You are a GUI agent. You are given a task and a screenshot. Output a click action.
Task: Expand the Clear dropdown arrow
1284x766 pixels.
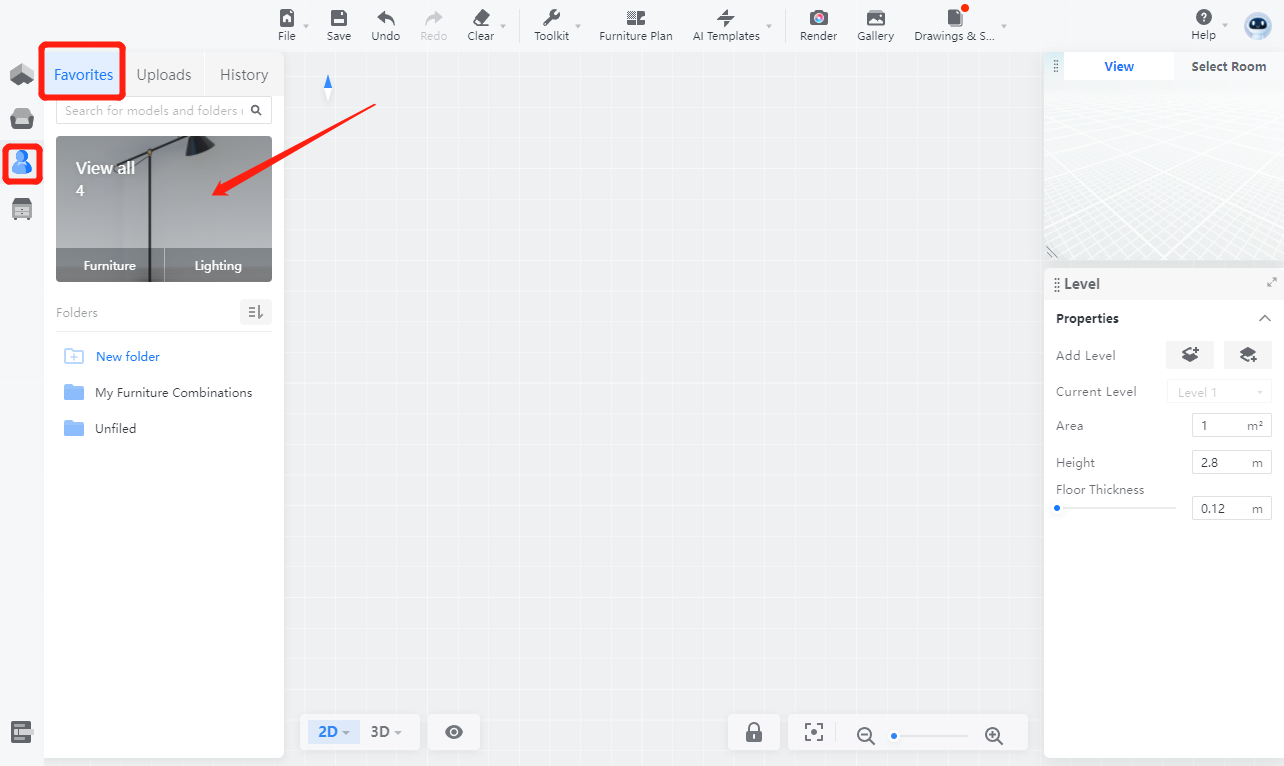tap(503, 26)
